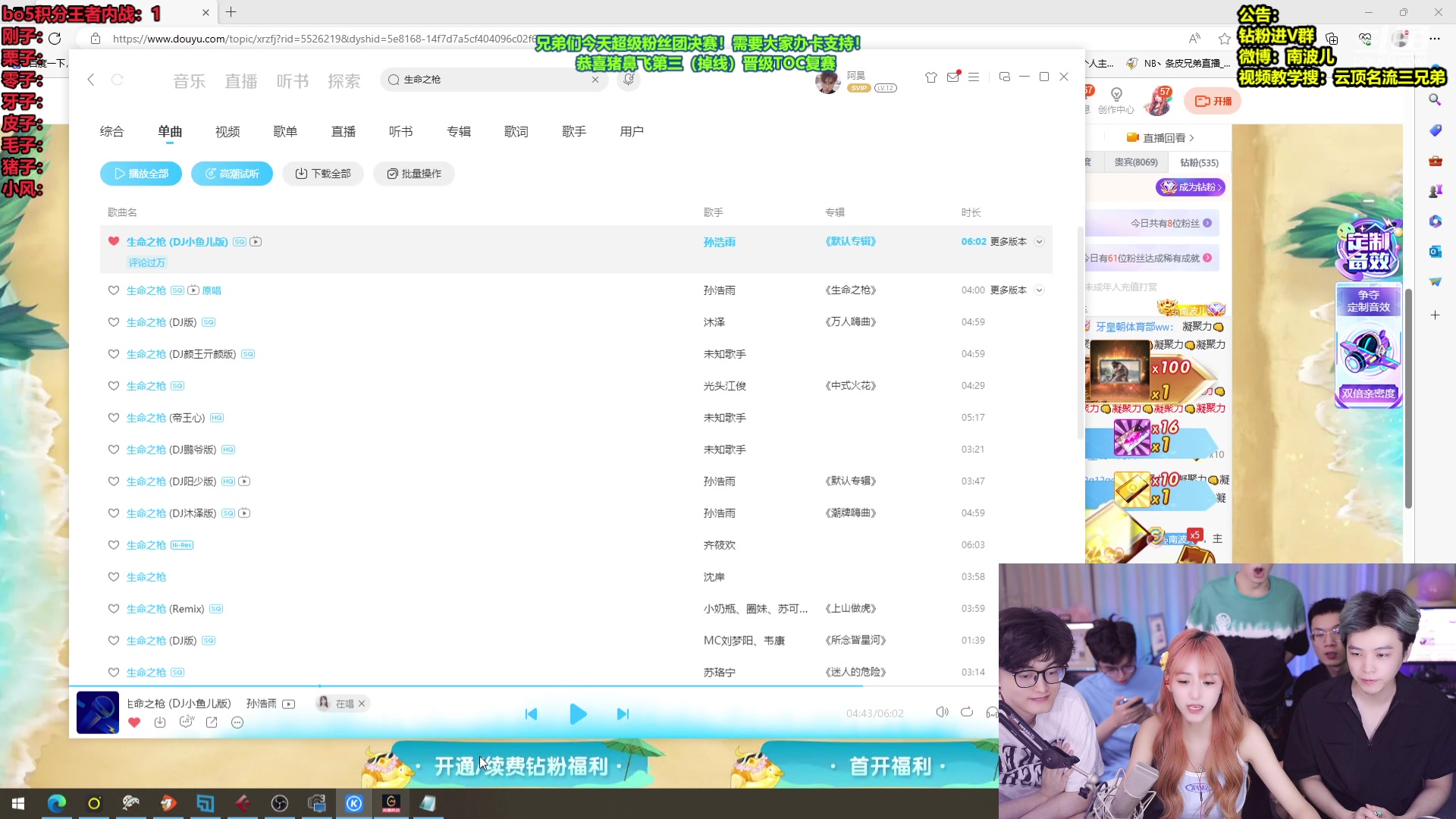The height and width of the screenshot is (819, 1456).
Task: Click the microphone voice search icon
Action: tap(629, 79)
